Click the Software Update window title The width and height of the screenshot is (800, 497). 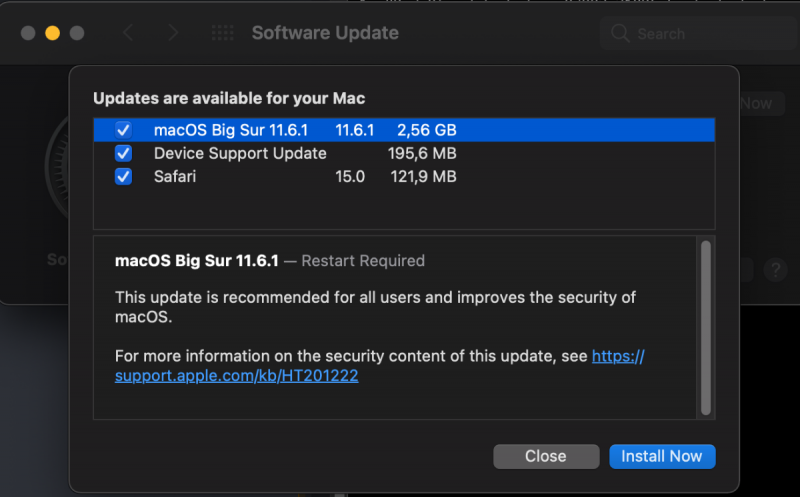click(325, 33)
